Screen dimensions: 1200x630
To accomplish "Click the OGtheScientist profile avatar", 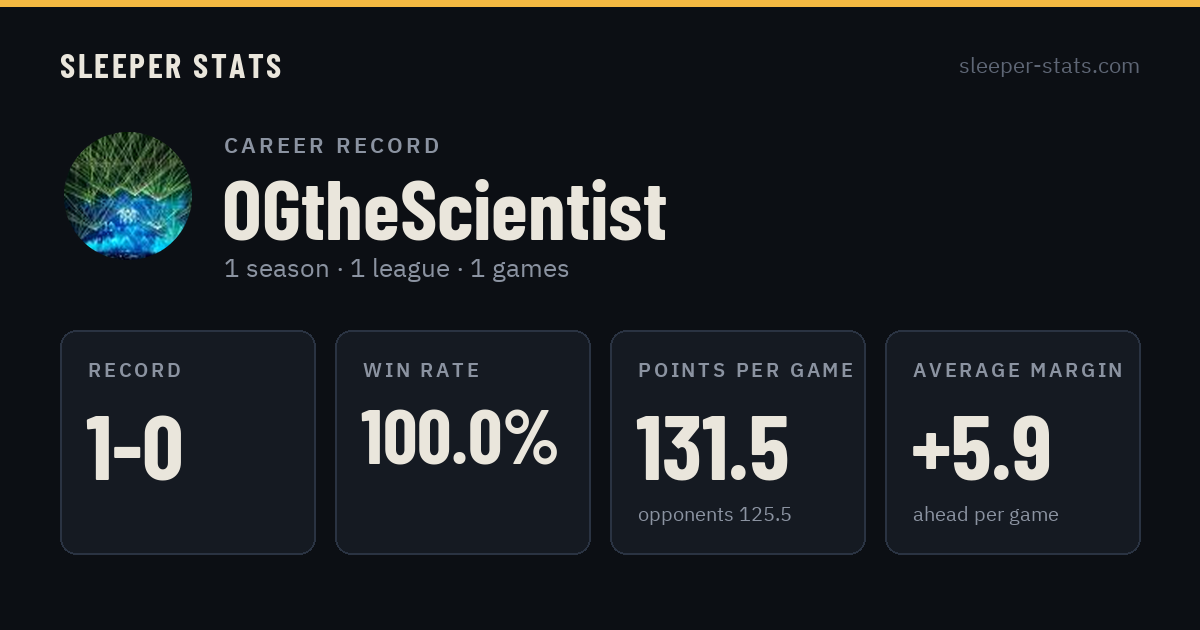I will (128, 196).
